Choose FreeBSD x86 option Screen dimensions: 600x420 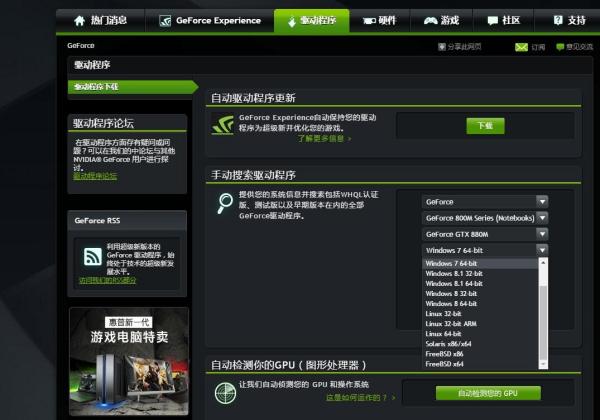coord(480,354)
